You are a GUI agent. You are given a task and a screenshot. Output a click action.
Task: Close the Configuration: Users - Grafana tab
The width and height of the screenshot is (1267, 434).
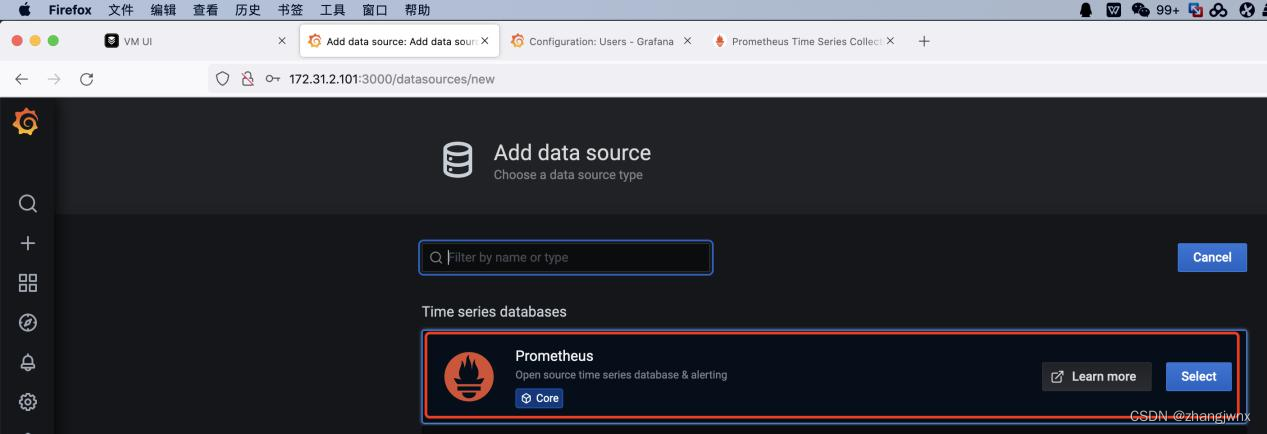[x=687, y=41]
